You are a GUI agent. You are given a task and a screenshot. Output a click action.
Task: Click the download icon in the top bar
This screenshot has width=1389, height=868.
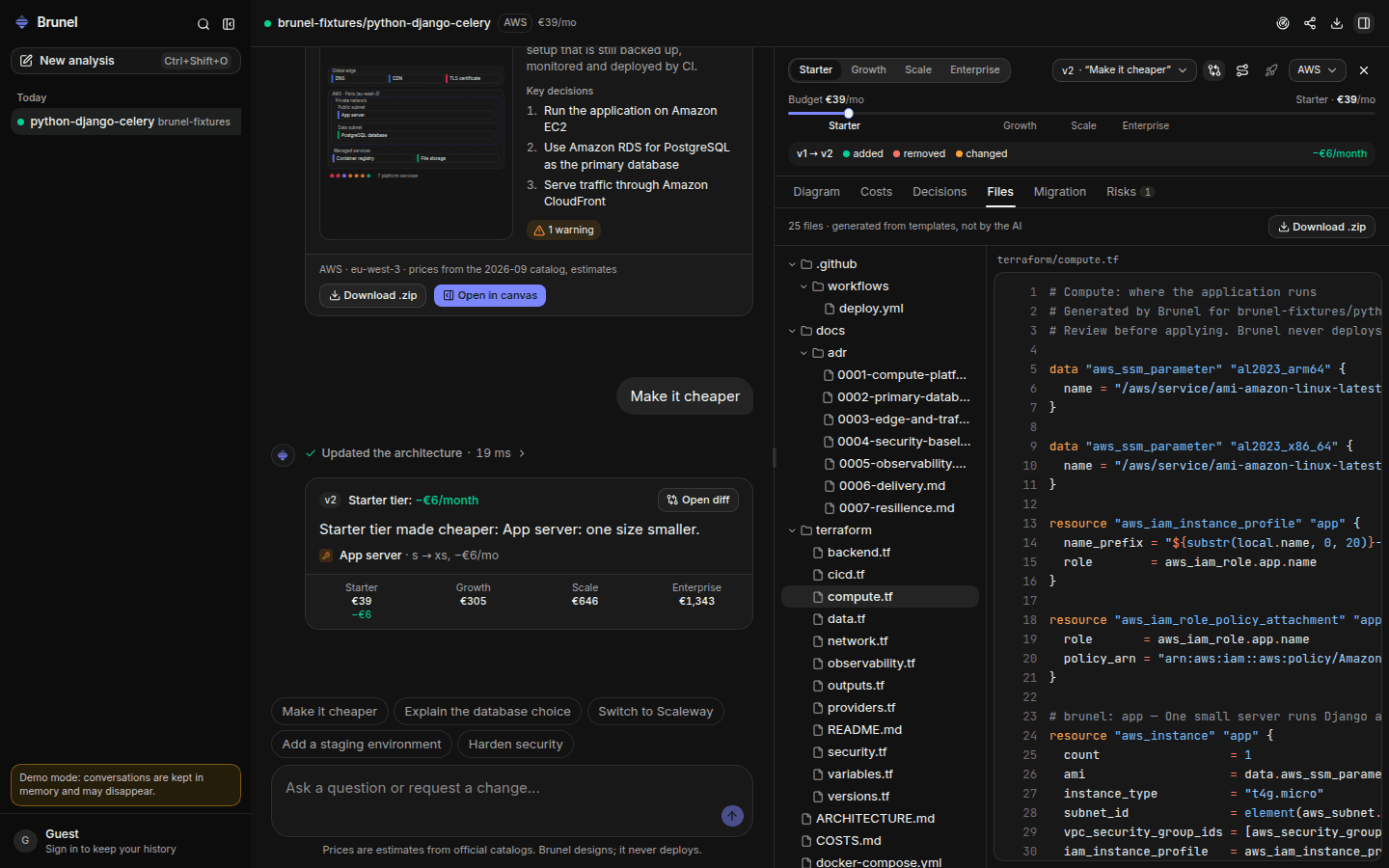coord(1337,23)
